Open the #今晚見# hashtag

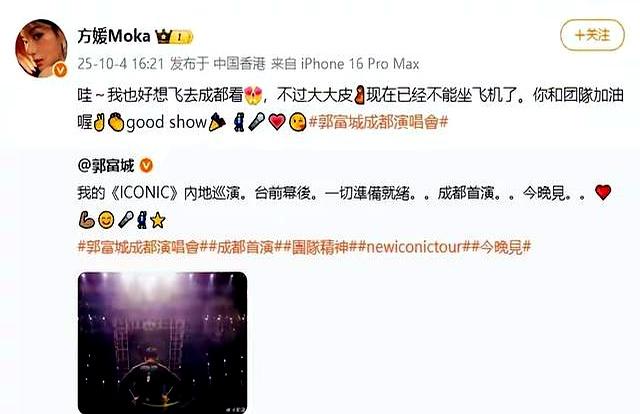501,247
